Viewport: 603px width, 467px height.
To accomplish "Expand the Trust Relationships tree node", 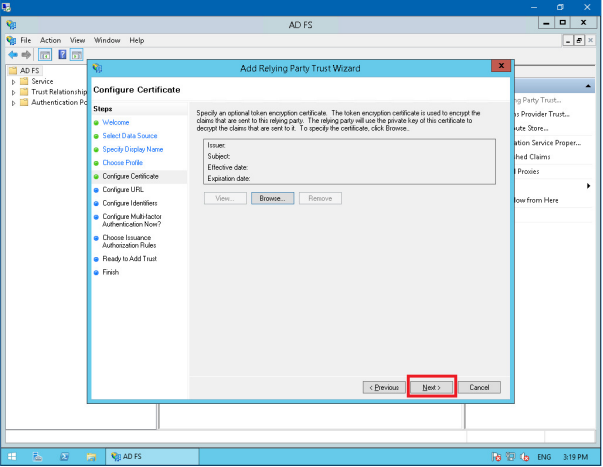I will 14,92.
